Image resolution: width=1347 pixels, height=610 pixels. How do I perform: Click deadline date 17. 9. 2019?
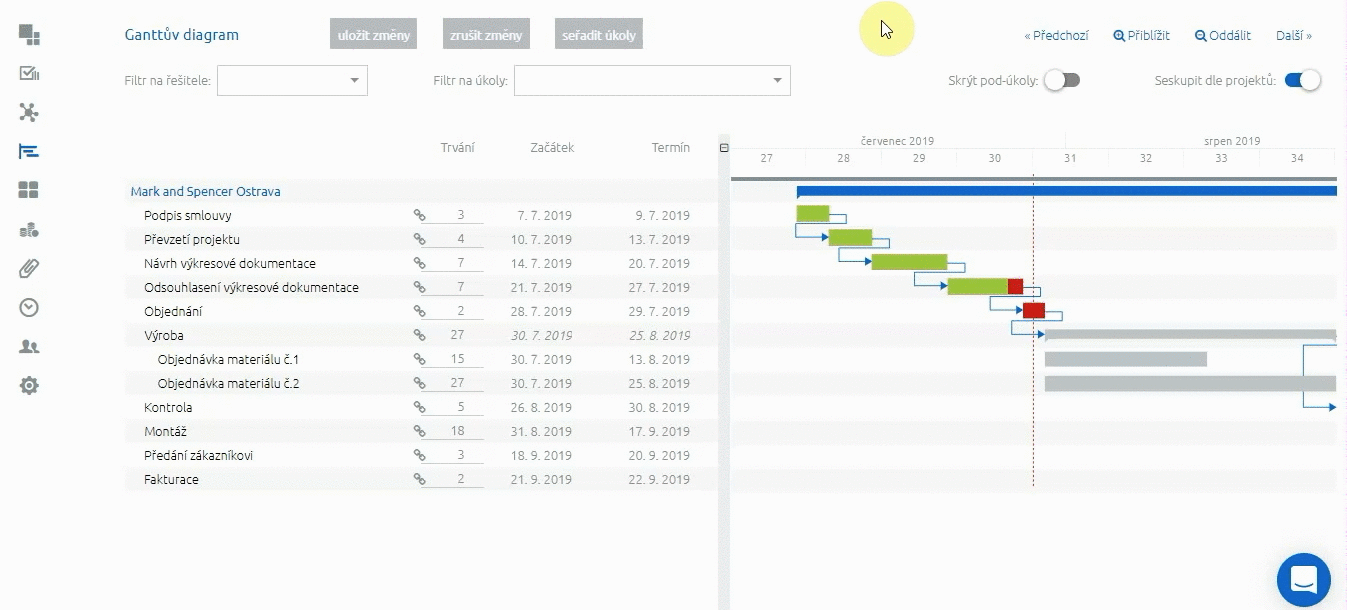coord(658,431)
